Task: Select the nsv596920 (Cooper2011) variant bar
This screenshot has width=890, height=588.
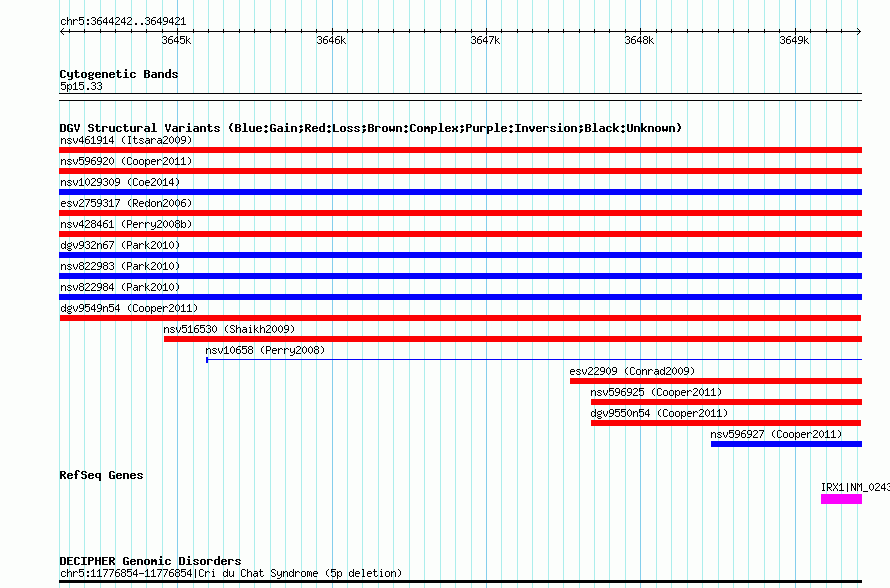Action: 460,171
